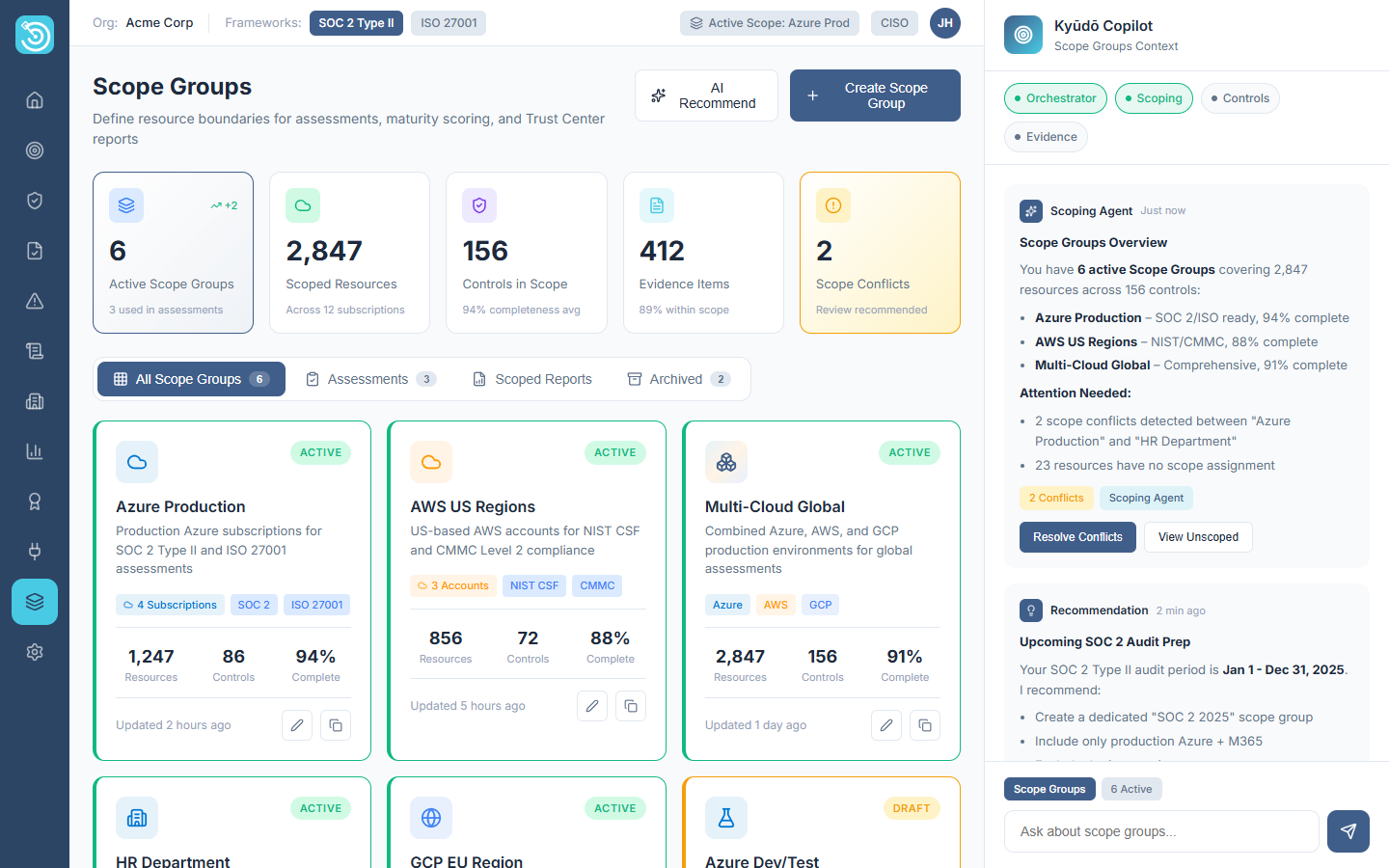1389x868 pixels.
Task: Click the Kyudo Copilot header icon
Action: coord(1023,35)
